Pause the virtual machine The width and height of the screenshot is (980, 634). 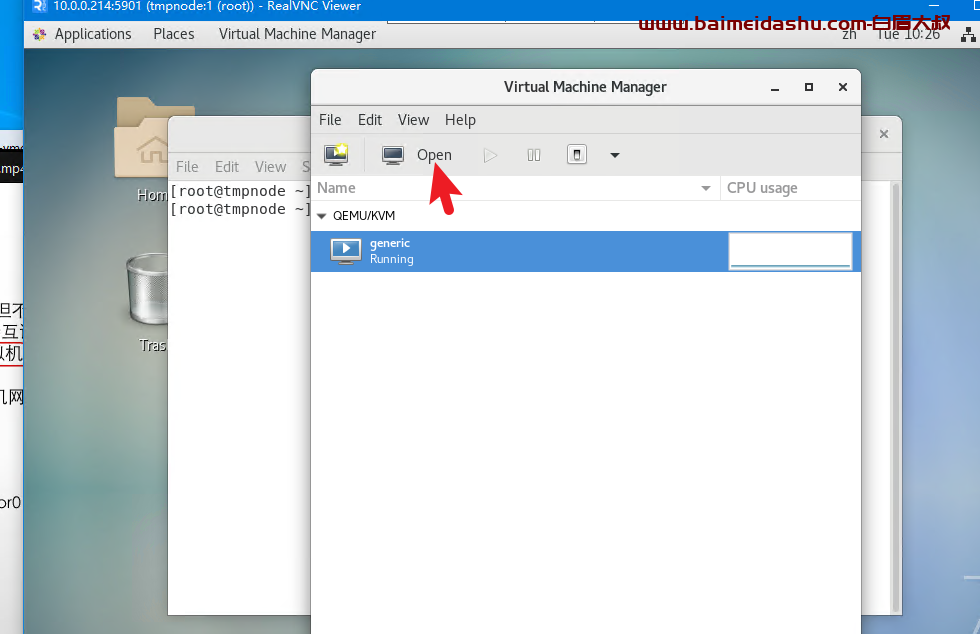tap(534, 155)
